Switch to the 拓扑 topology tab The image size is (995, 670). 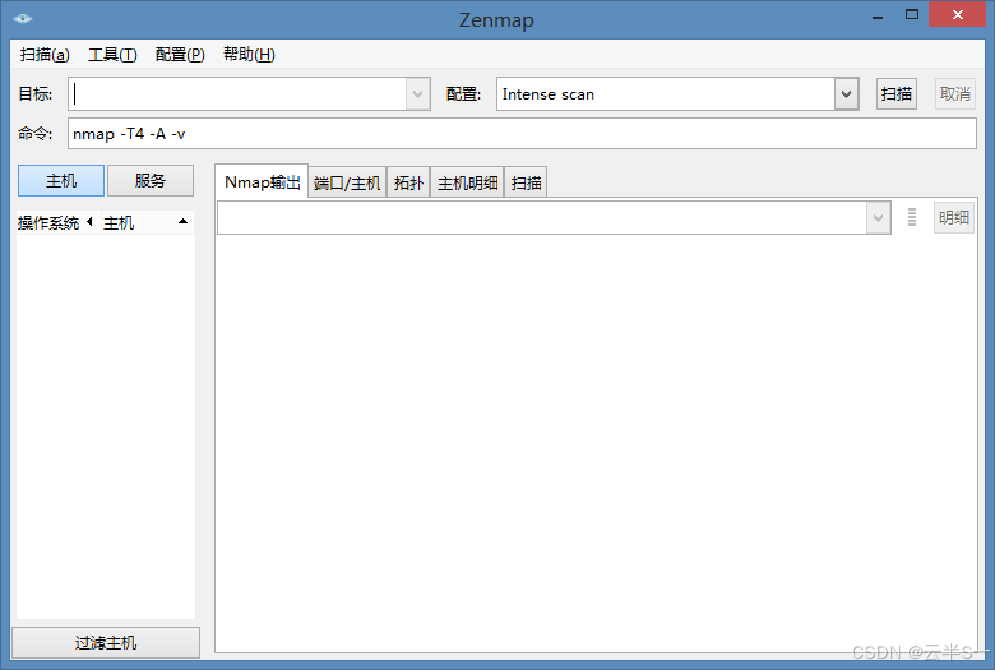tap(409, 183)
